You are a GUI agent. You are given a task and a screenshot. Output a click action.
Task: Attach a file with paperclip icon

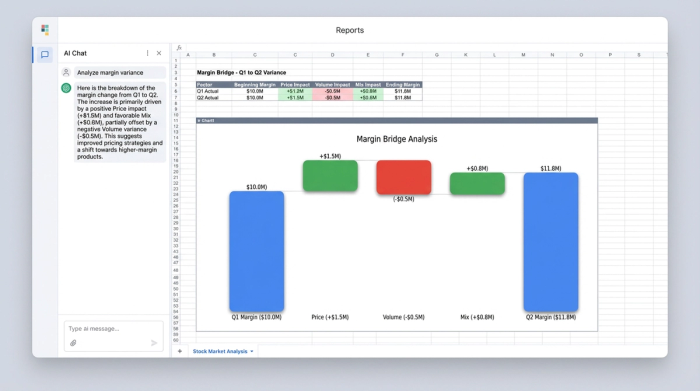73,343
